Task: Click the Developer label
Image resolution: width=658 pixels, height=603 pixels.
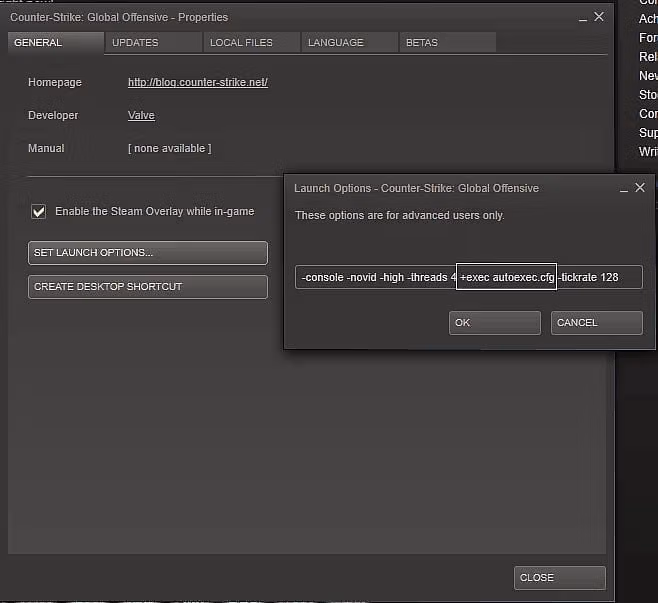Action: [53, 115]
